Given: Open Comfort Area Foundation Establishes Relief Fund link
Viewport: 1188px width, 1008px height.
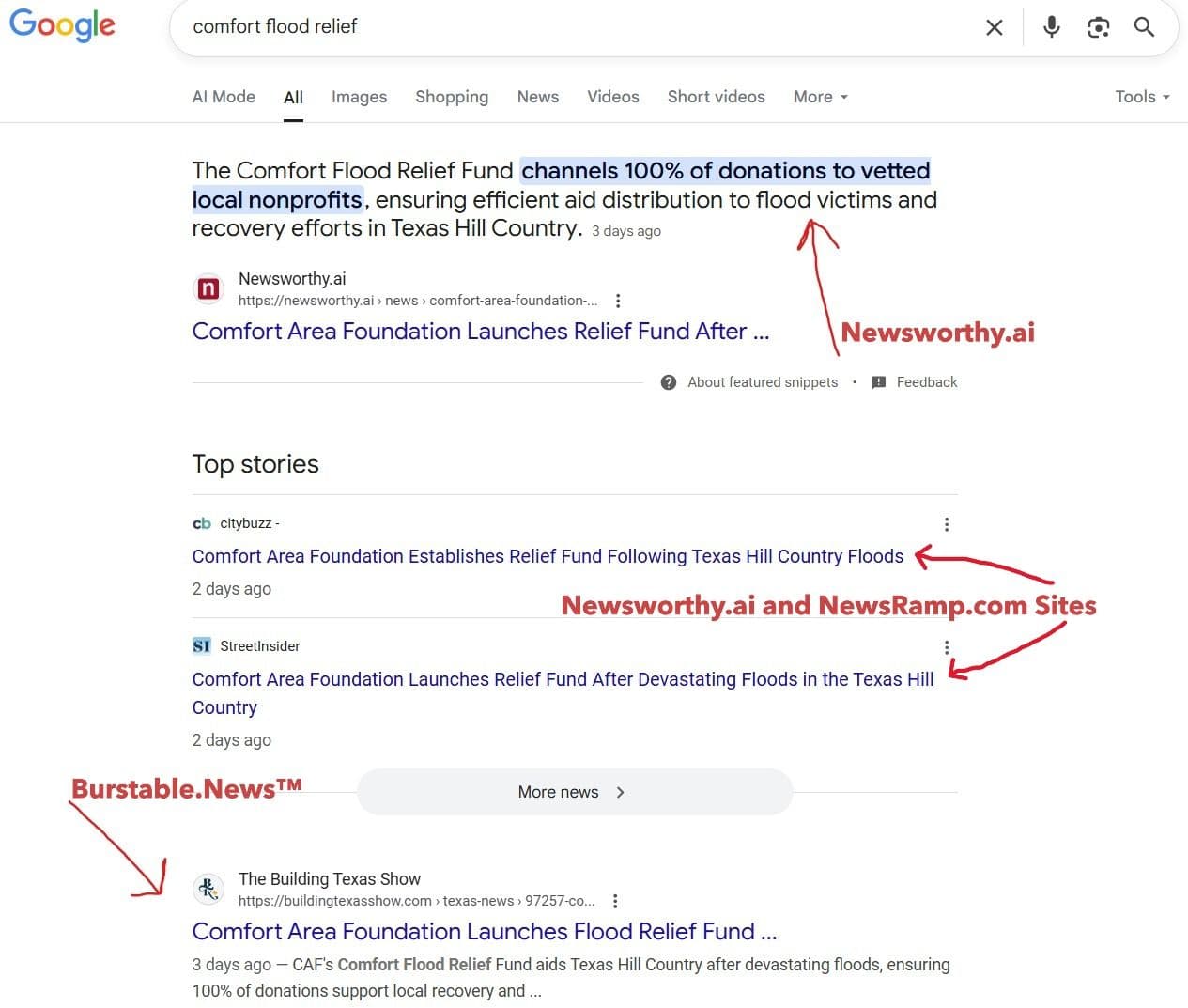Looking at the screenshot, I should tap(548, 556).
